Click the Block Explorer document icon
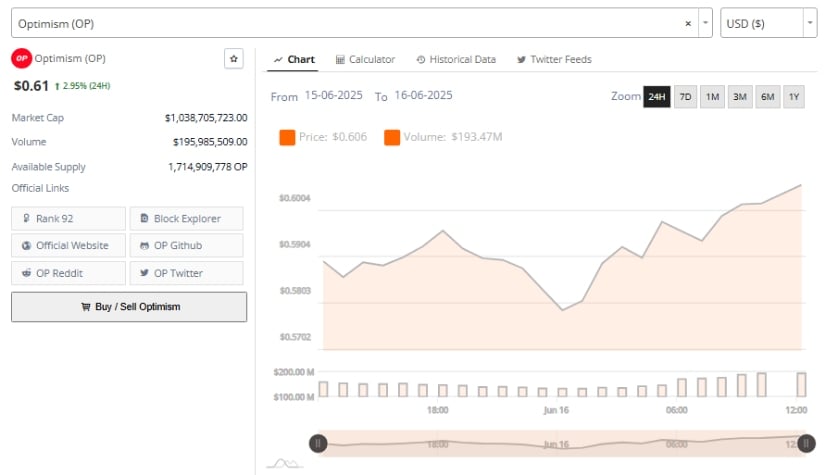 (144, 218)
